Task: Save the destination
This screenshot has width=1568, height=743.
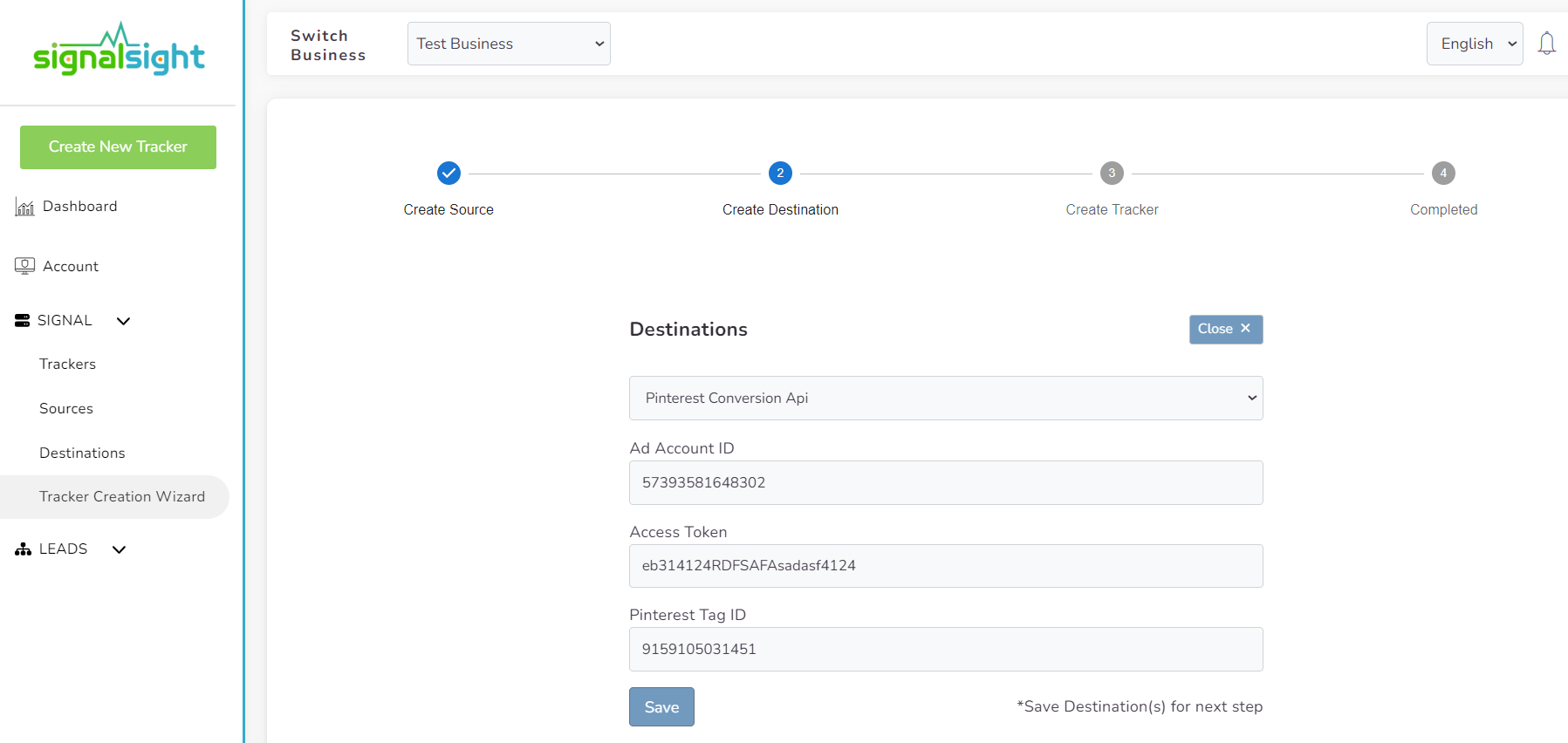Action: [x=661, y=707]
